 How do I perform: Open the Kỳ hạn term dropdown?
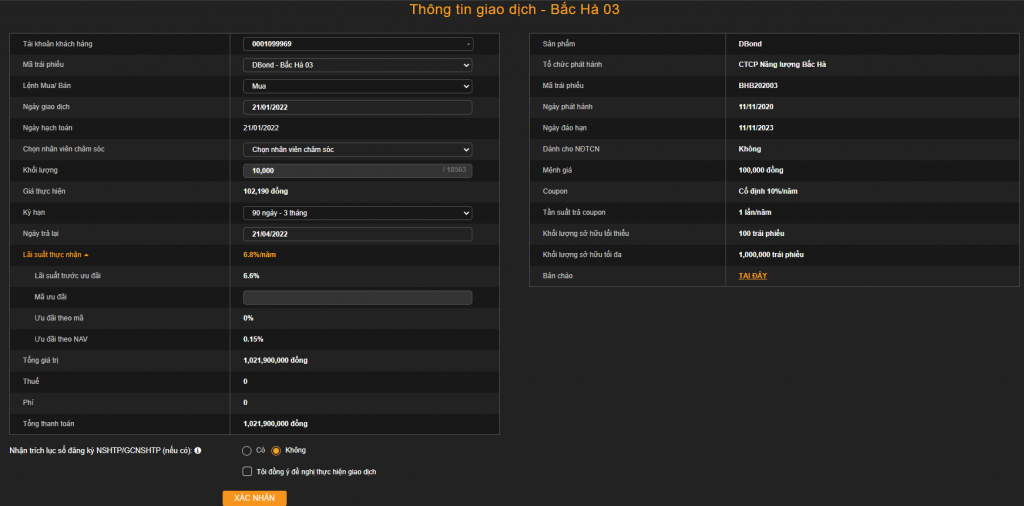point(357,212)
